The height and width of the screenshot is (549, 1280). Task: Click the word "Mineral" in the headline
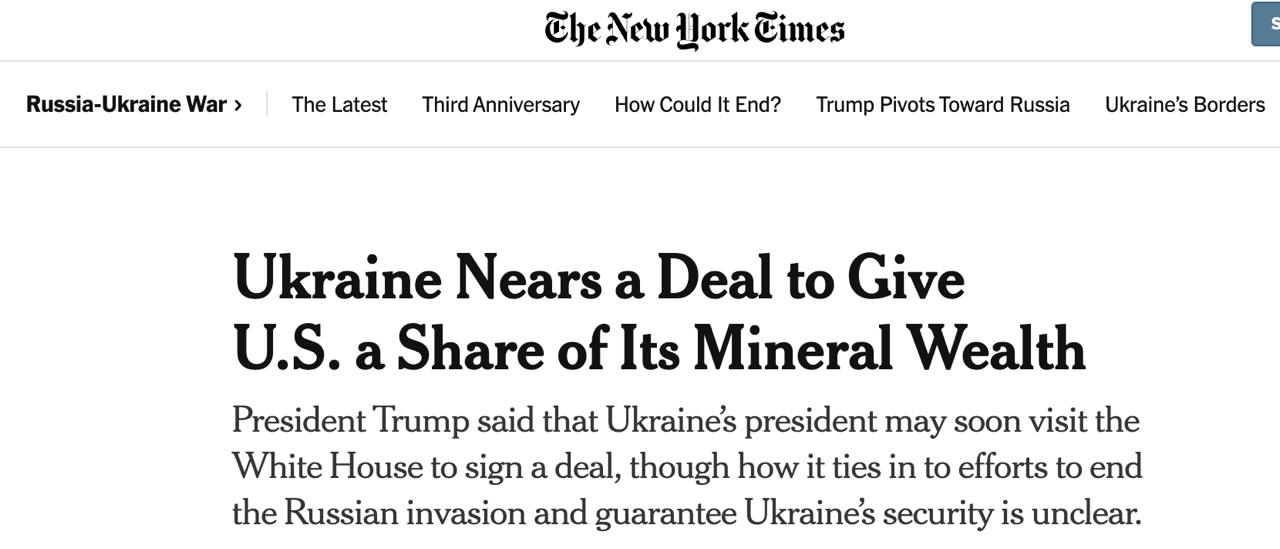[793, 348]
